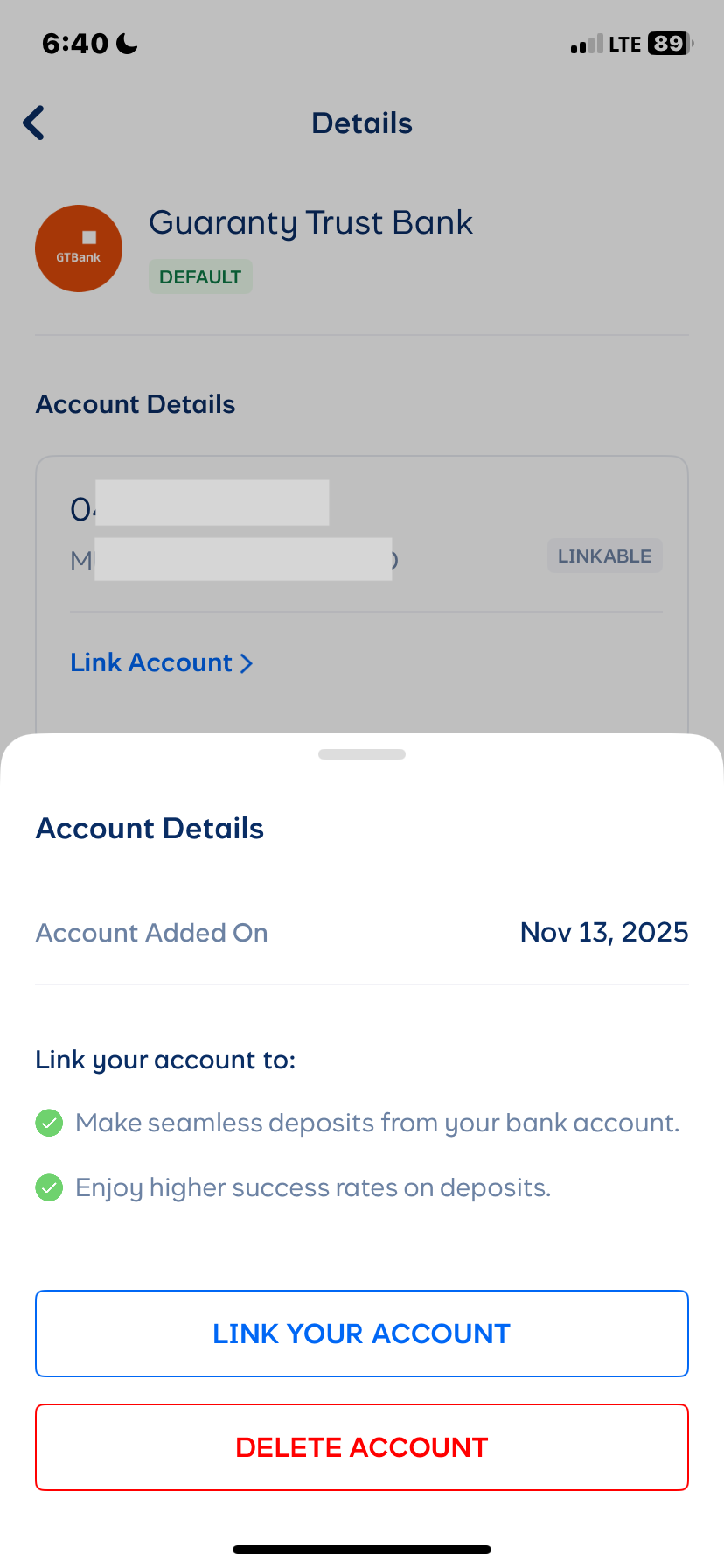Screen dimensions: 724x1568
Task: Tap the bottom sheet drag handle
Action: point(362,754)
